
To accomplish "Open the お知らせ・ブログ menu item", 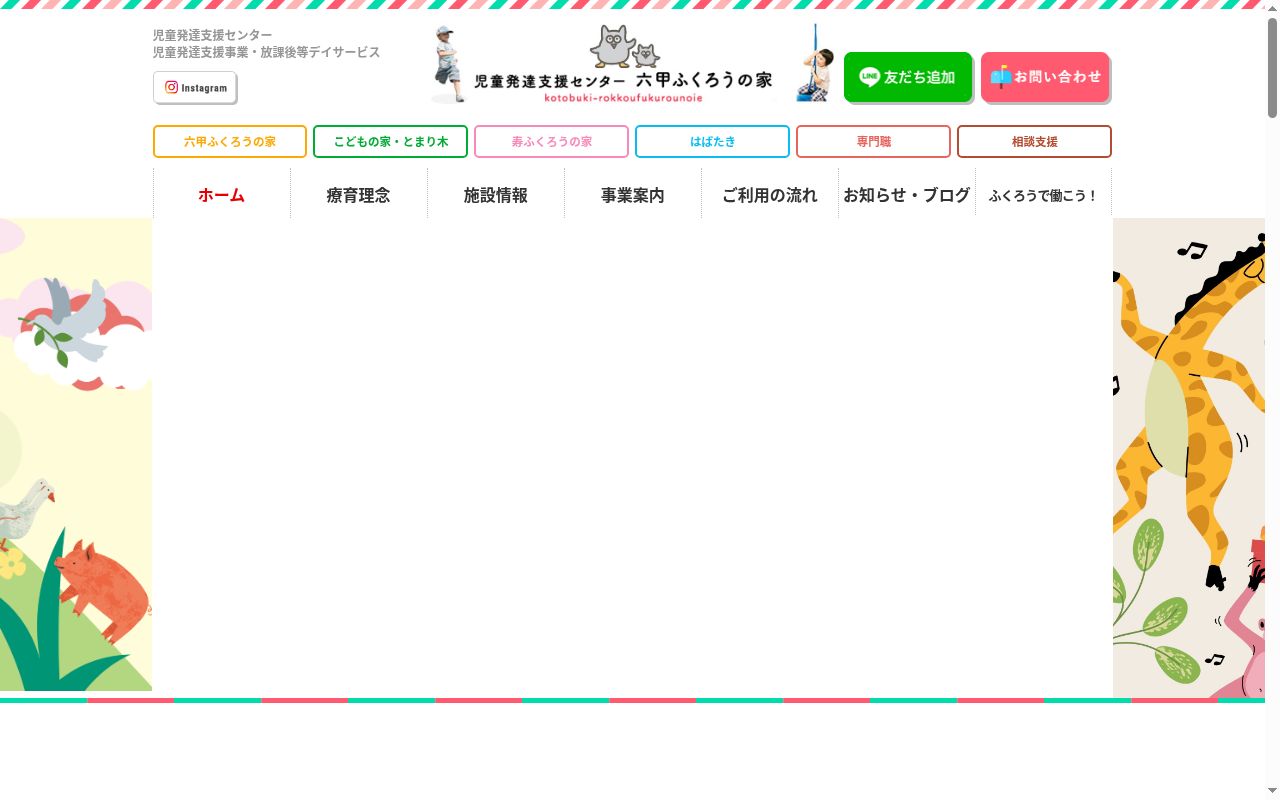I will (907, 194).
